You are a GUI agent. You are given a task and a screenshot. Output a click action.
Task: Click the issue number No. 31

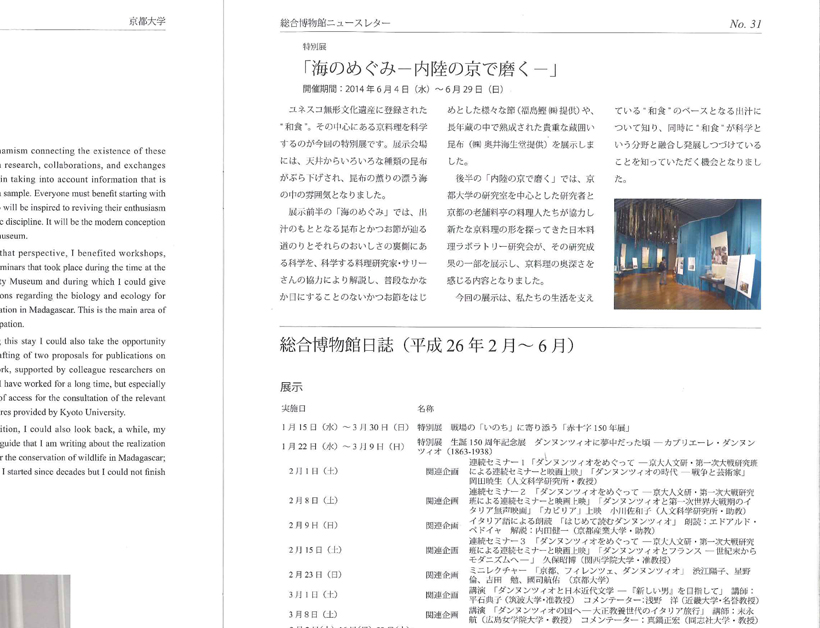click(x=745, y=24)
